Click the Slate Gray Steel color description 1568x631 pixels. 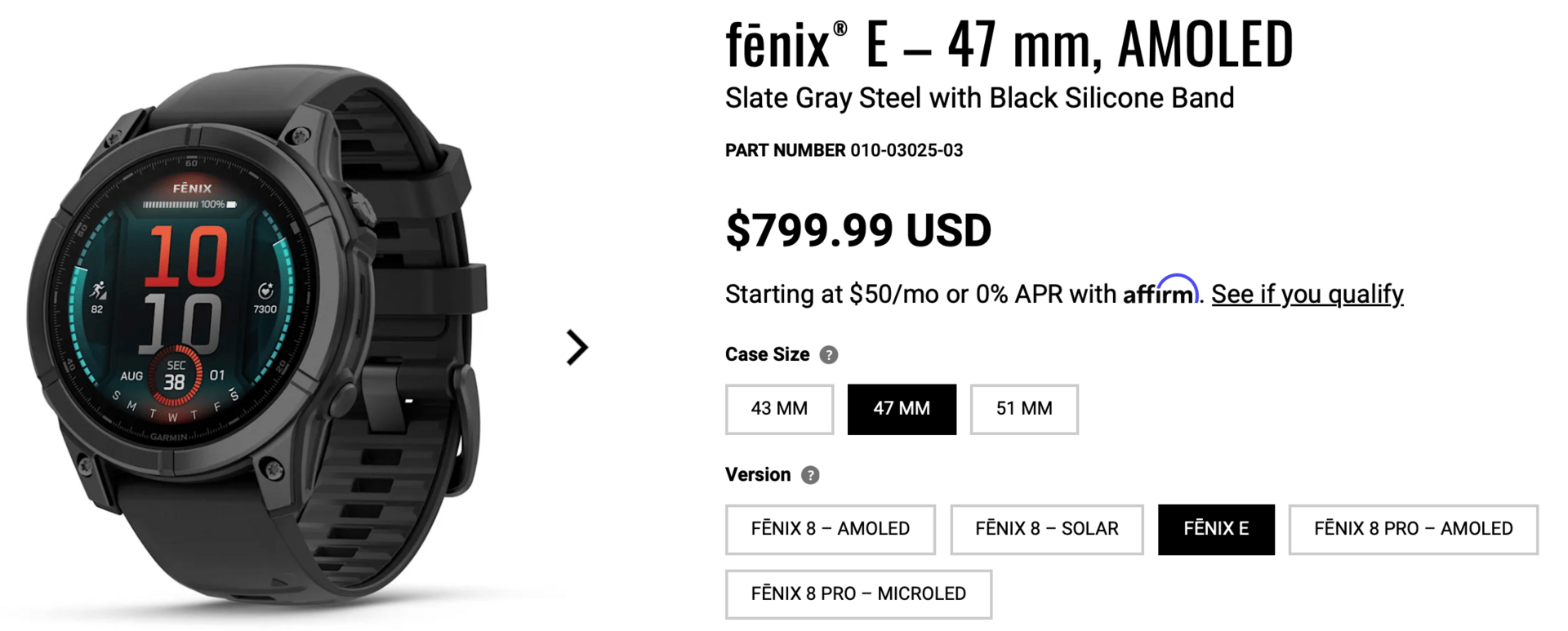pyautogui.click(x=979, y=98)
